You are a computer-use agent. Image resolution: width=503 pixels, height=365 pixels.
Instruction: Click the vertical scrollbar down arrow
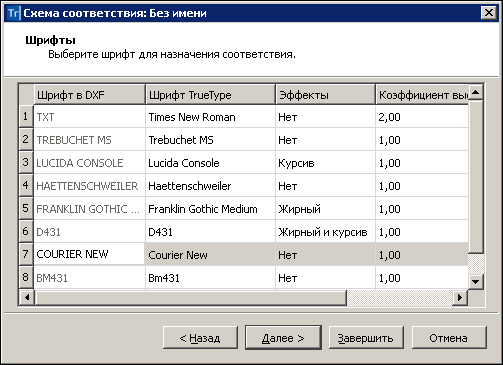click(476, 282)
